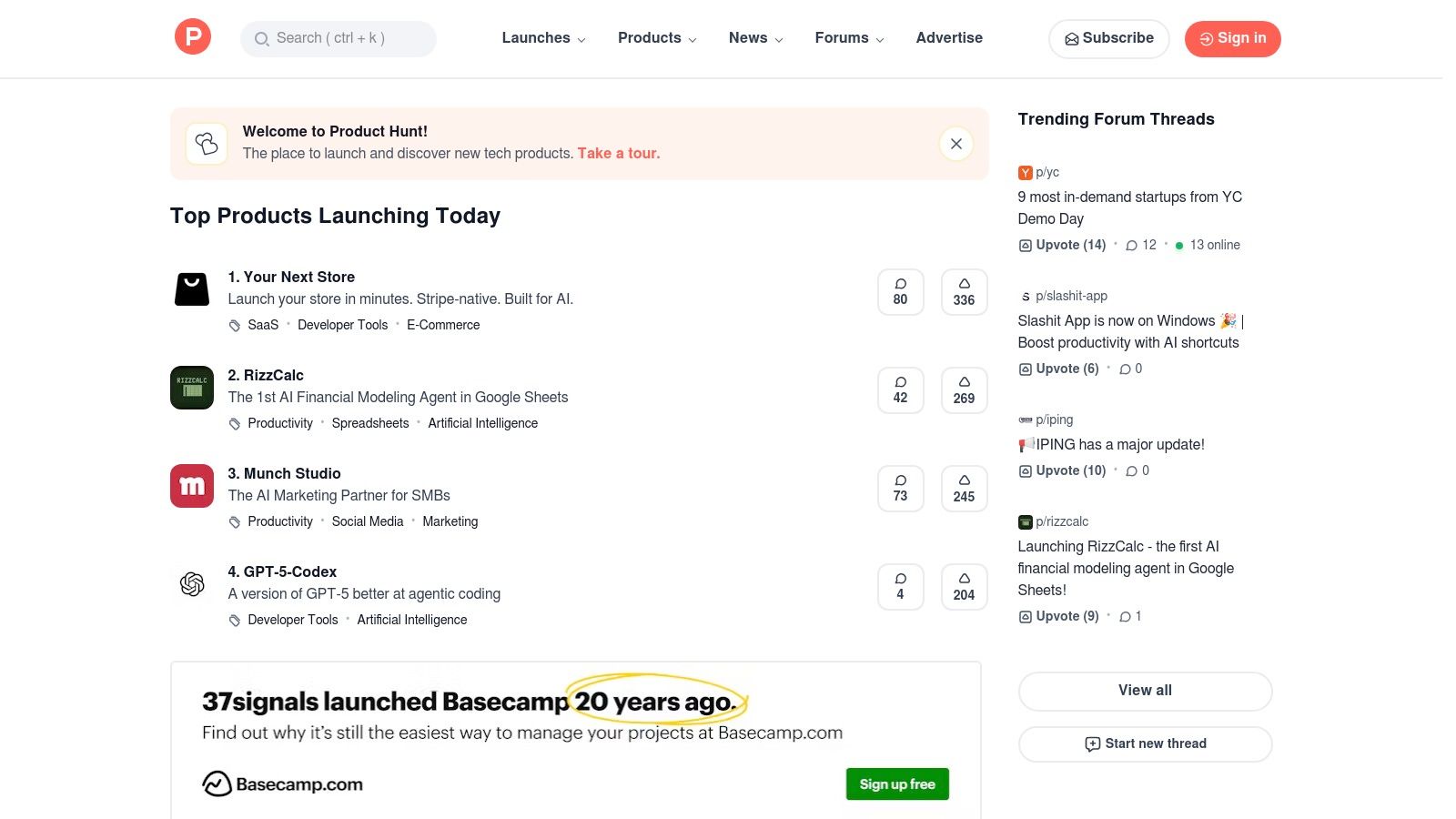
Task: Dismiss the Welcome to Product Hunt banner
Action: [955, 144]
